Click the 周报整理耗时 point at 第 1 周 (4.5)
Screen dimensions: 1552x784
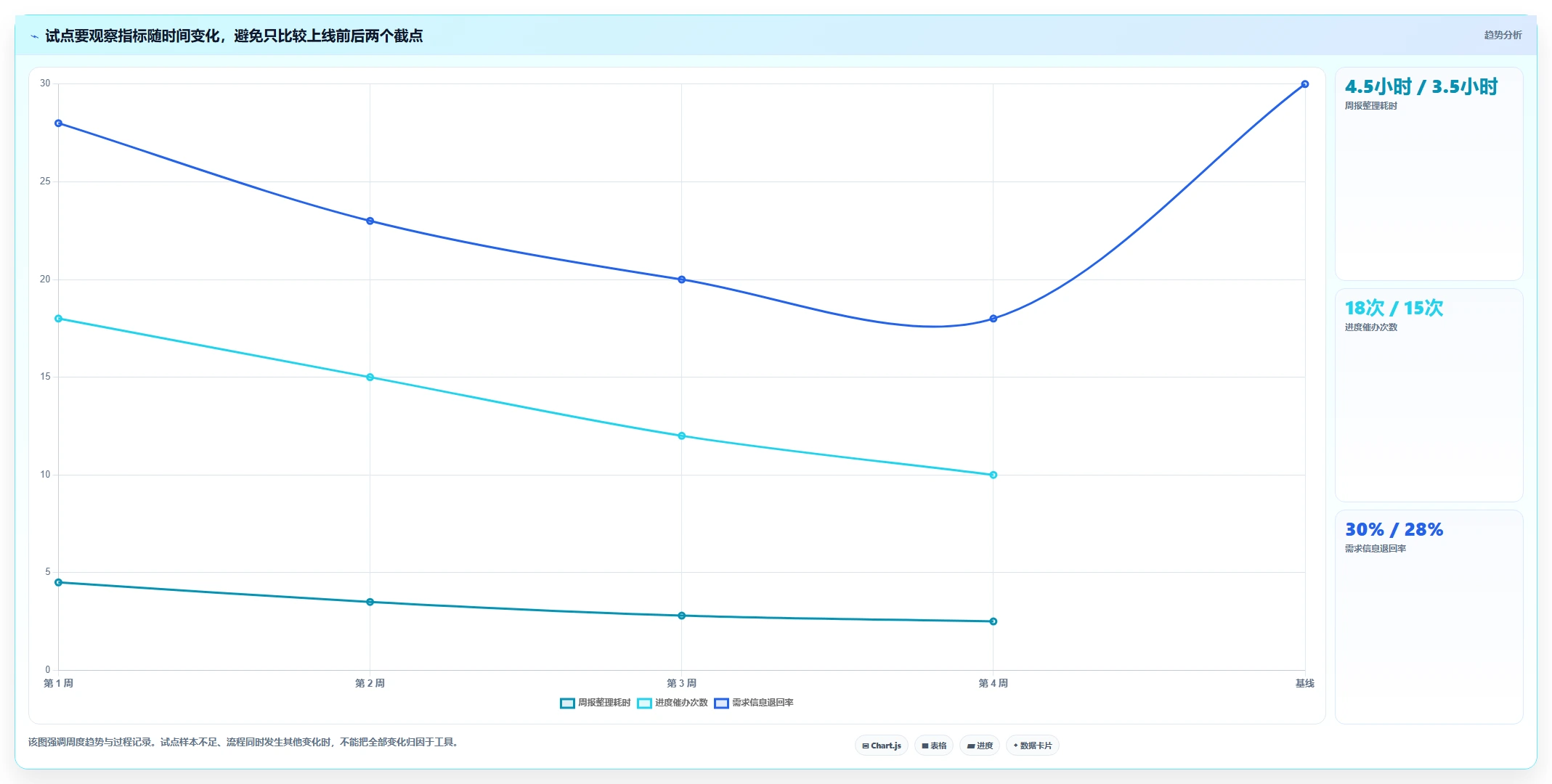click(59, 582)
